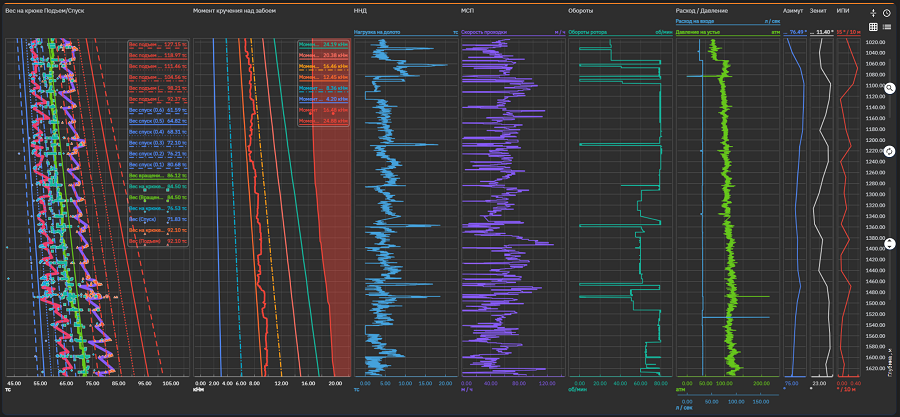Click the 'Обороты ротора' curve label
The height and width of the screenshot is (417, 900).
point(587,33)
